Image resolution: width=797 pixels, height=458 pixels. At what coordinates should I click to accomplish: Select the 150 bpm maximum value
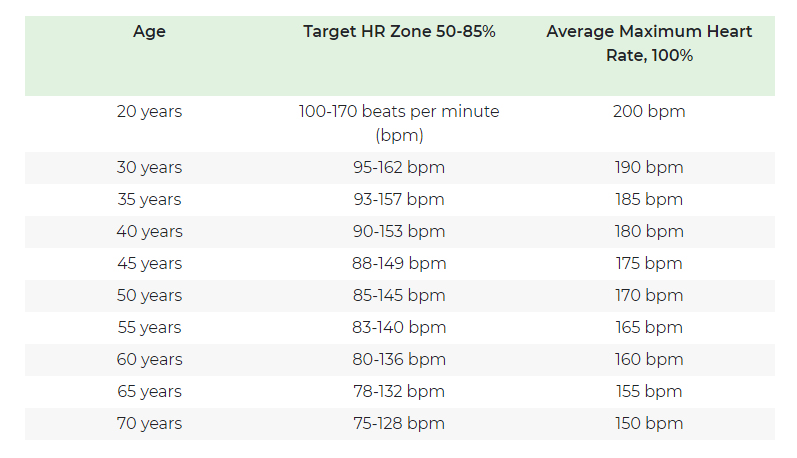(x=649, y=424)
